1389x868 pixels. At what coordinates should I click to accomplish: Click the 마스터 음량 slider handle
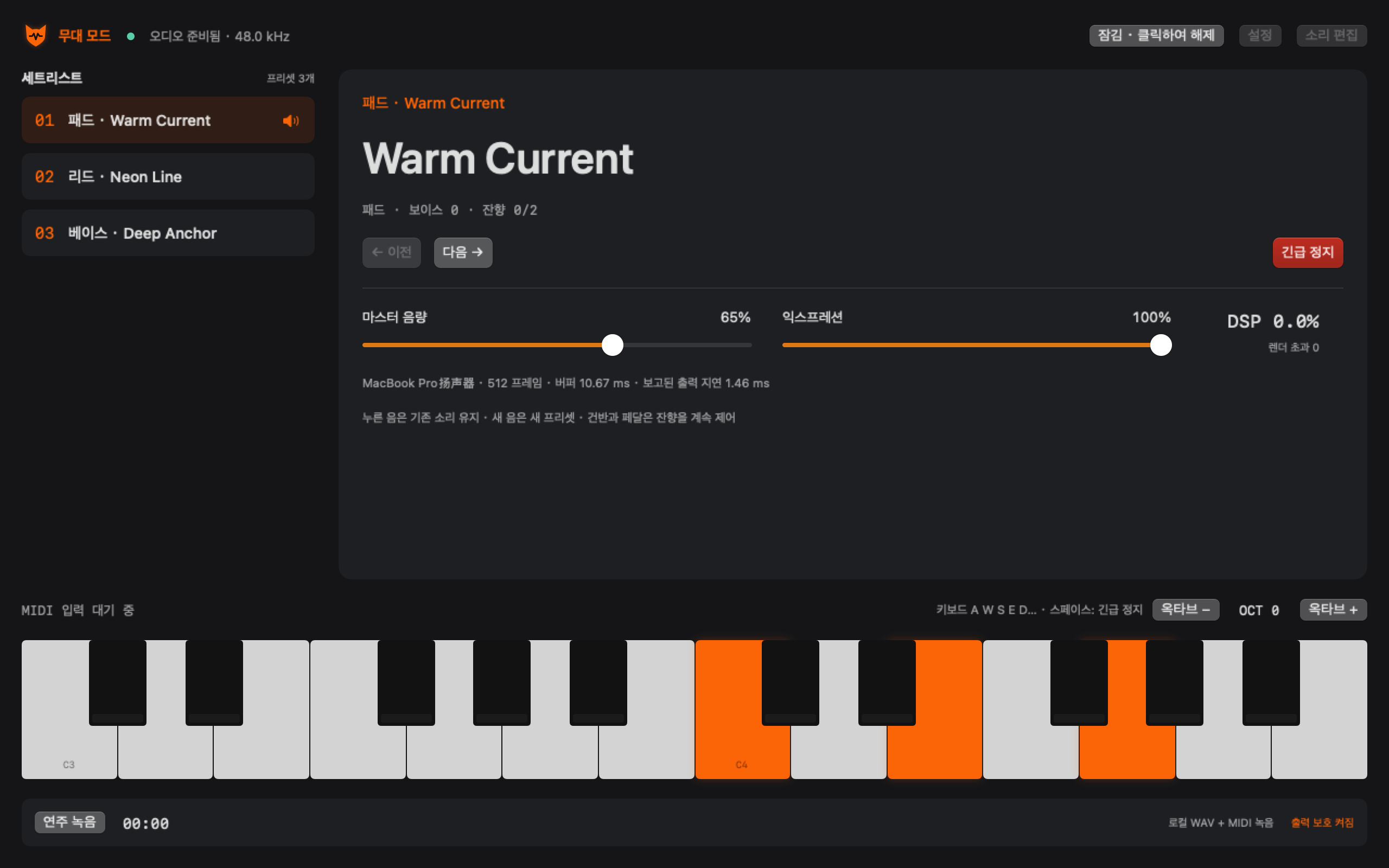coord(613,345)
